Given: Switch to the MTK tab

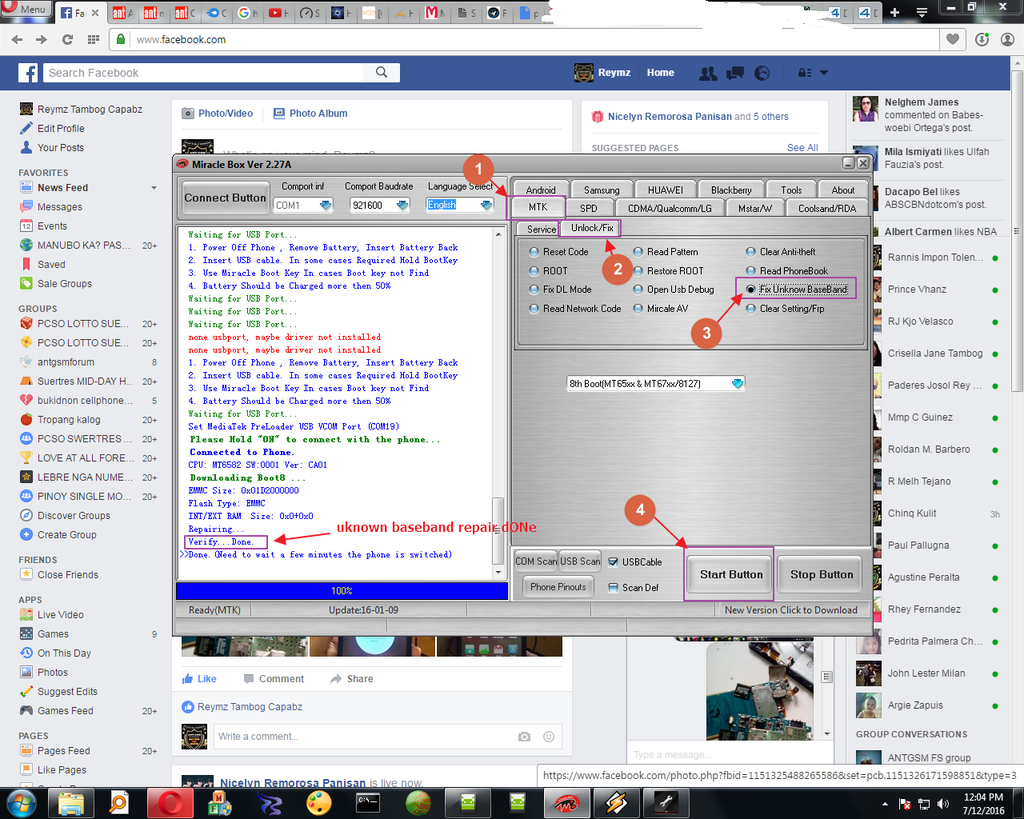Looking at the screenshot, I should coord(538,208).
